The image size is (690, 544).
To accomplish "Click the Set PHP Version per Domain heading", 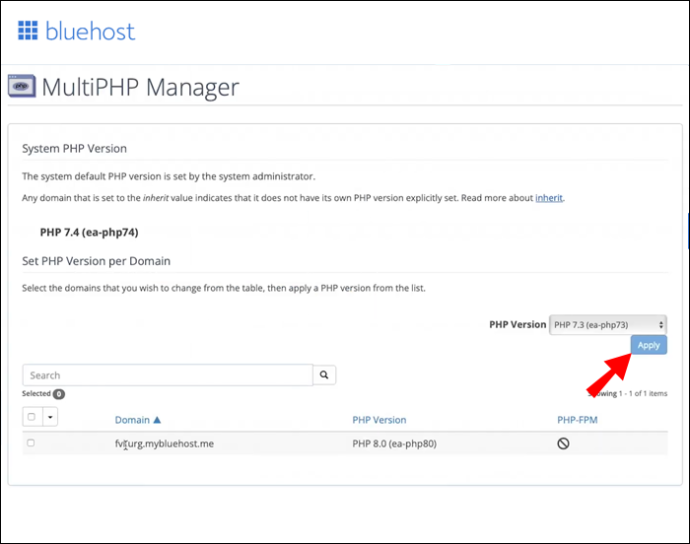I will [x=96, y=261].
